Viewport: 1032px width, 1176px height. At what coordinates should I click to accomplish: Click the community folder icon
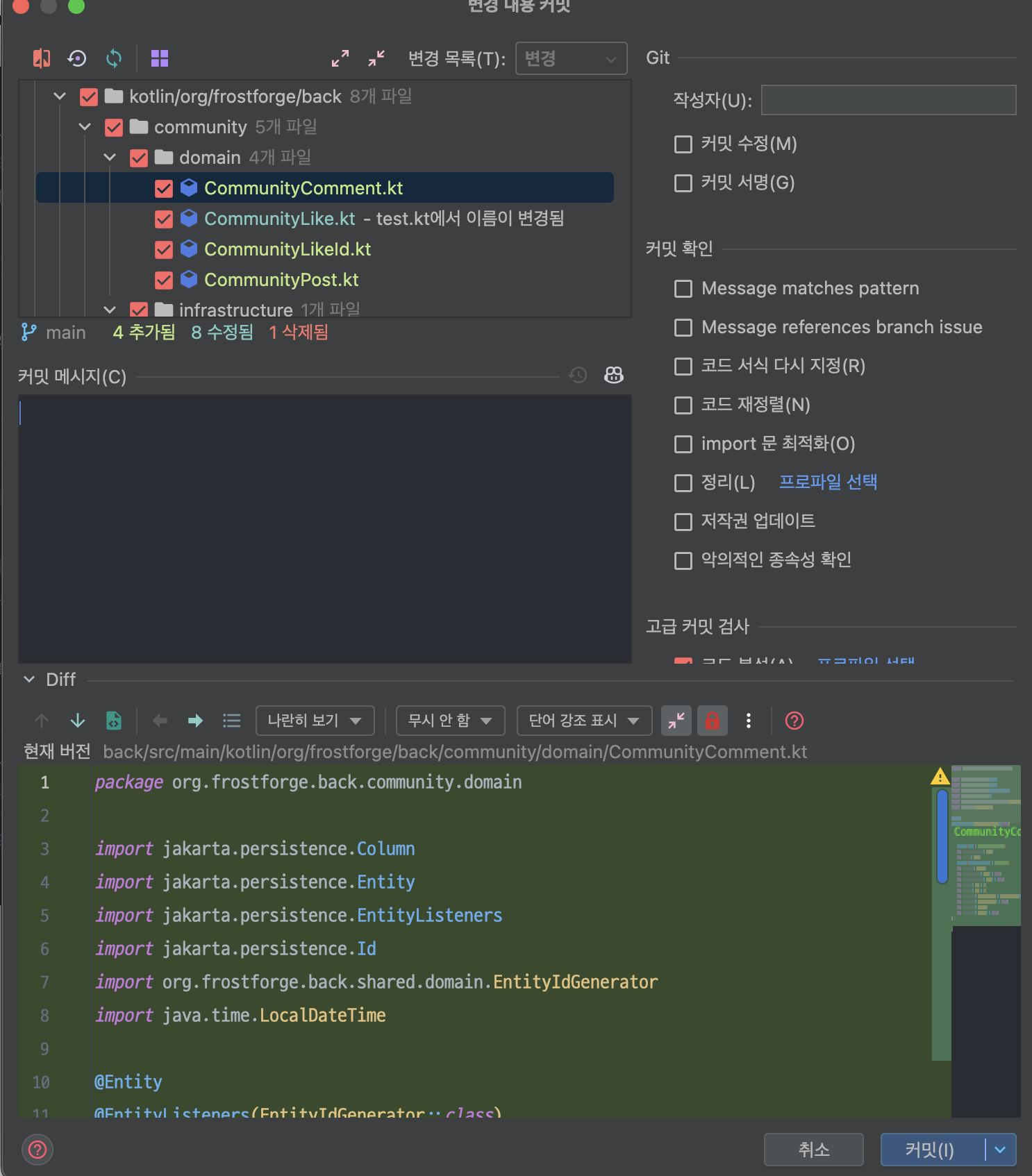139,126
